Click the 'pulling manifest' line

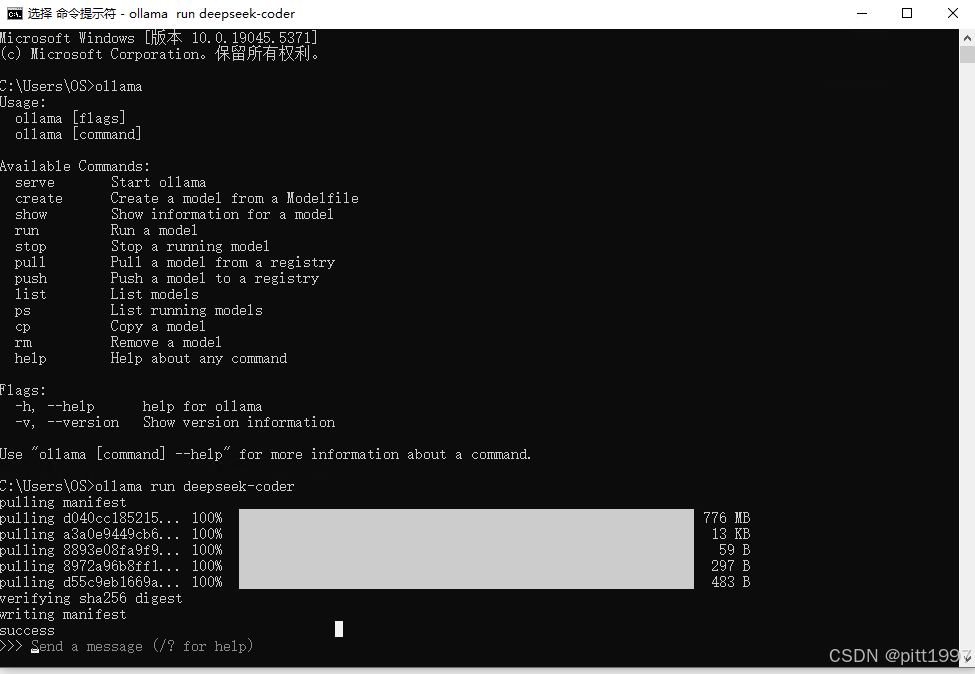click(x=63, y=502)
